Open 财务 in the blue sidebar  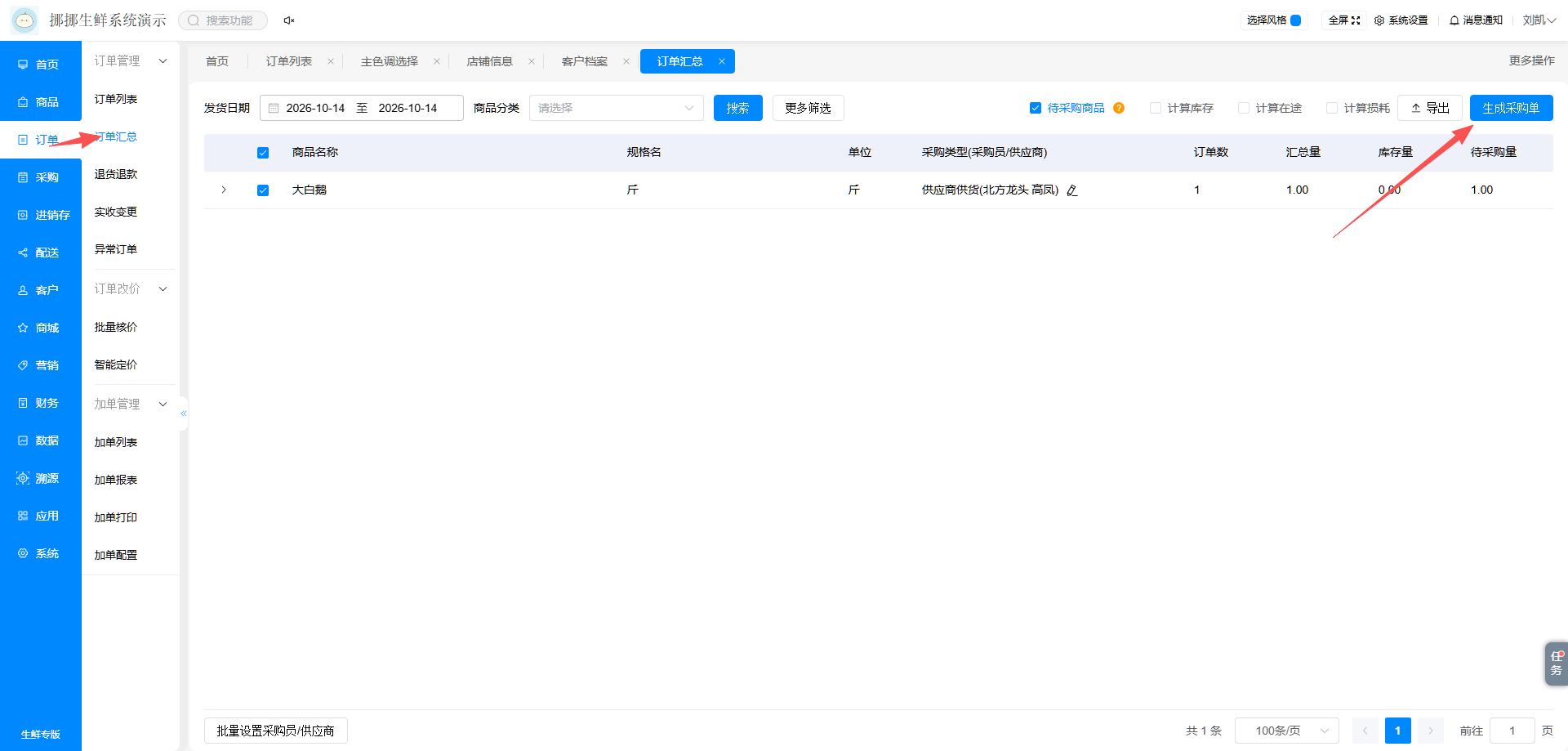click(41, 403)
